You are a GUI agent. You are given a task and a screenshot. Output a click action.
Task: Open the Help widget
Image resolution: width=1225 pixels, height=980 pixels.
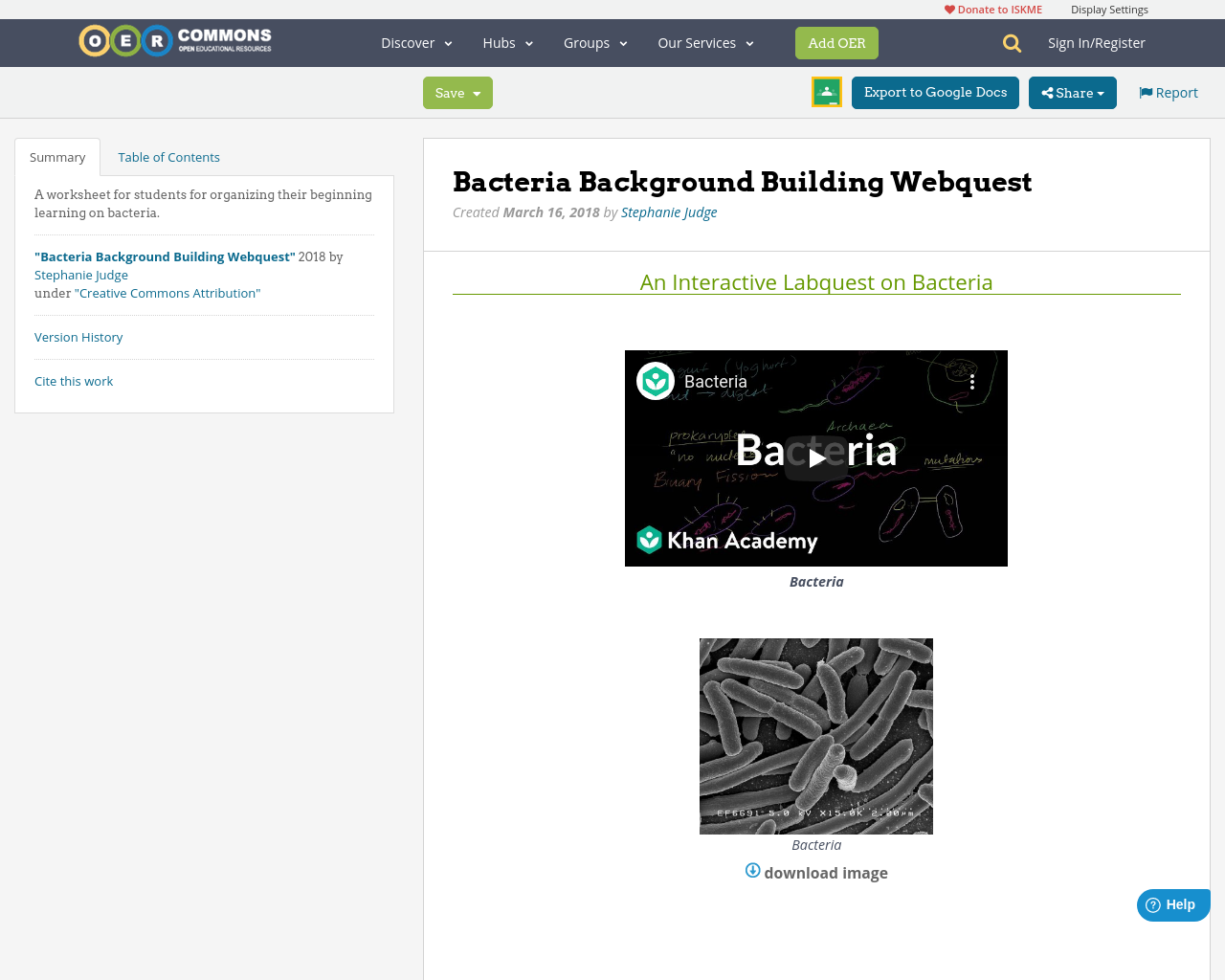coord(1171,902)
